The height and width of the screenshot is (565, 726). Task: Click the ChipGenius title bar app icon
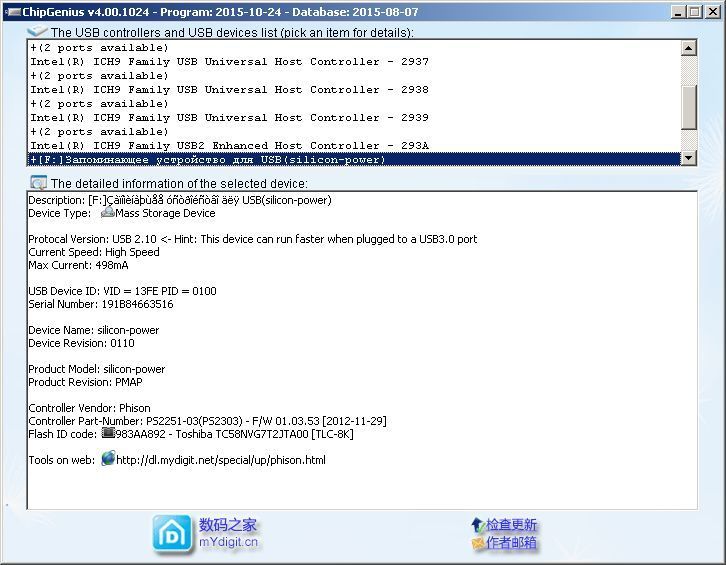[x=13, y=12]
